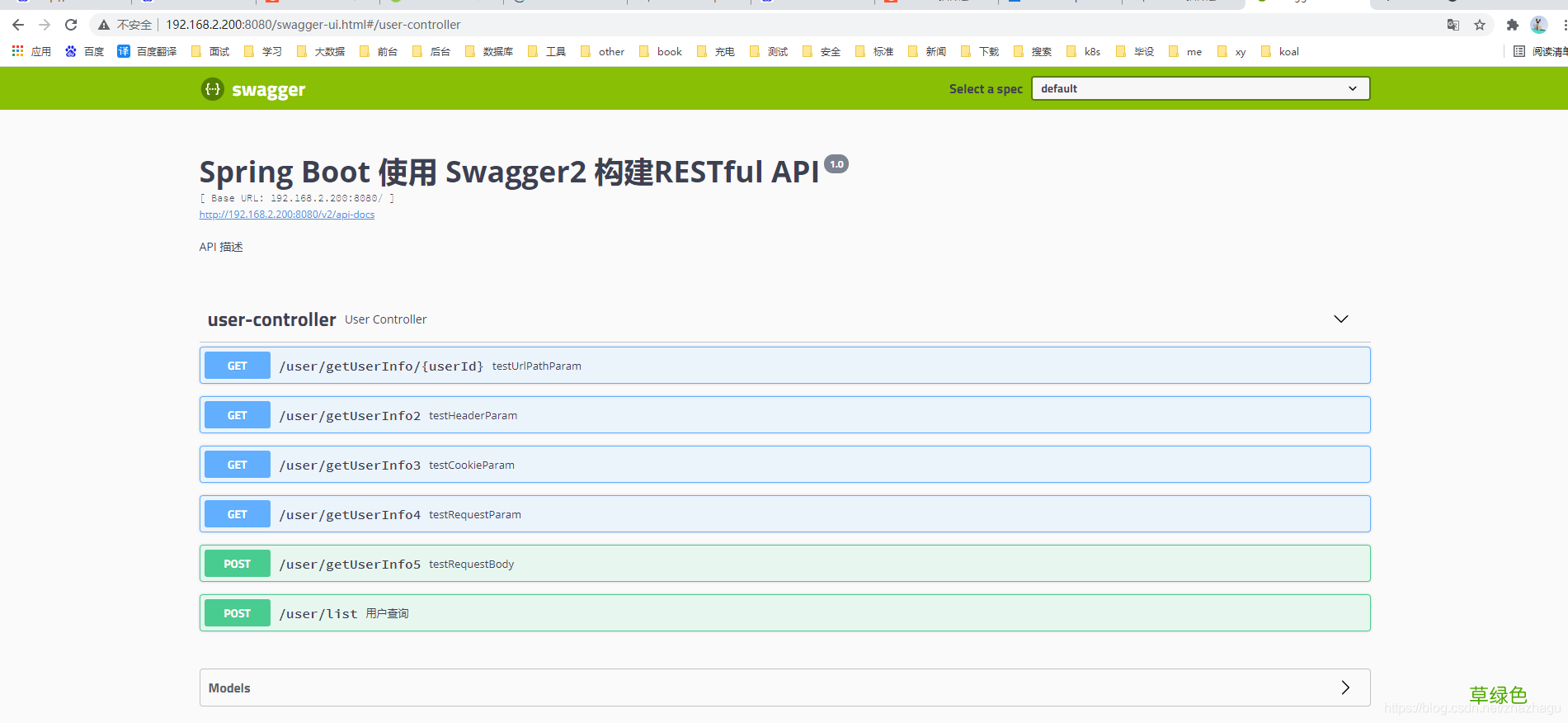Image resolution: width=1568 pixels, height=723 pixels.
Task: Click the Base URL text line
Action: 297,198
